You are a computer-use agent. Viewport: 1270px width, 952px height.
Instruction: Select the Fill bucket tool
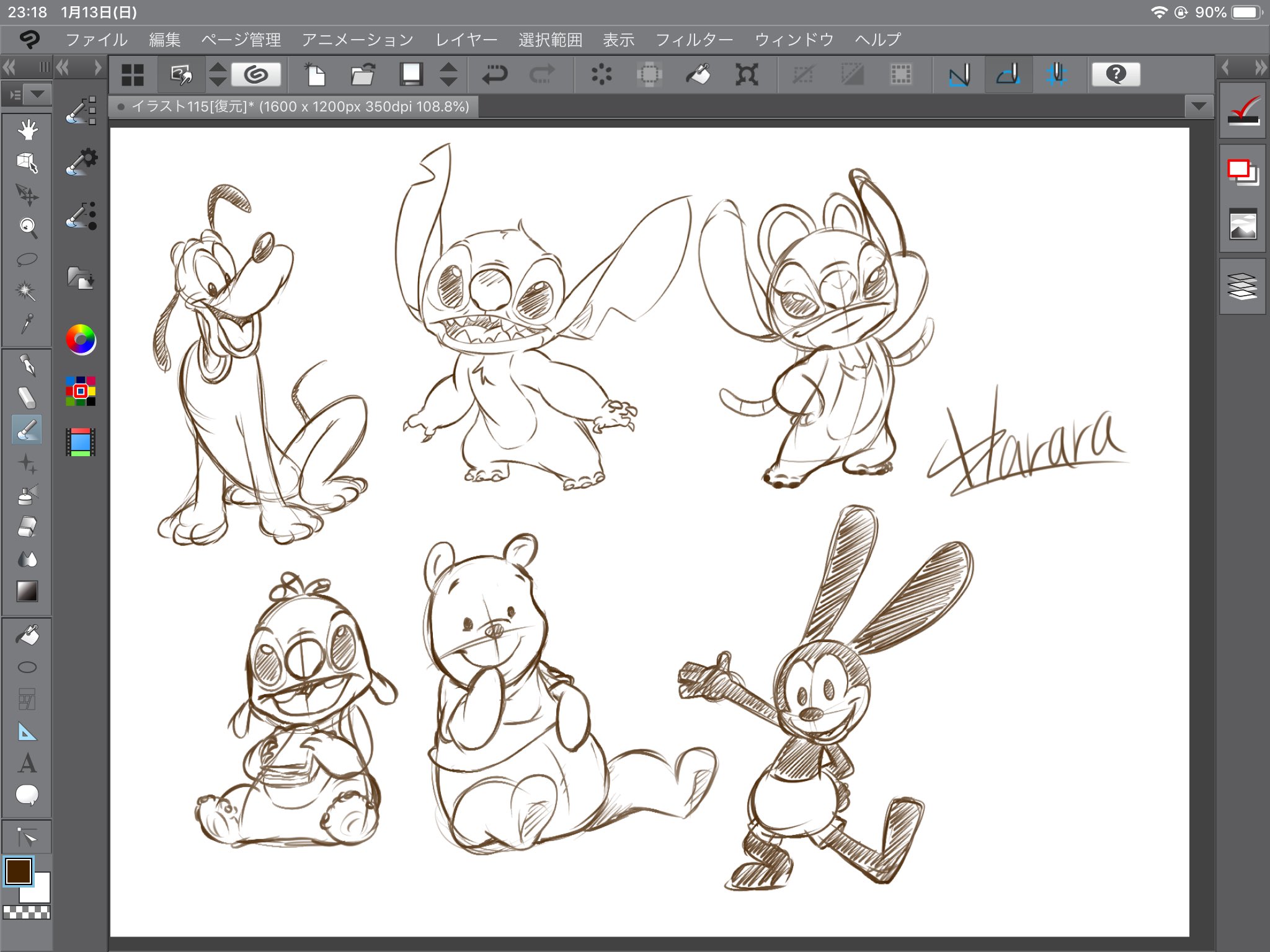[27, 635]
